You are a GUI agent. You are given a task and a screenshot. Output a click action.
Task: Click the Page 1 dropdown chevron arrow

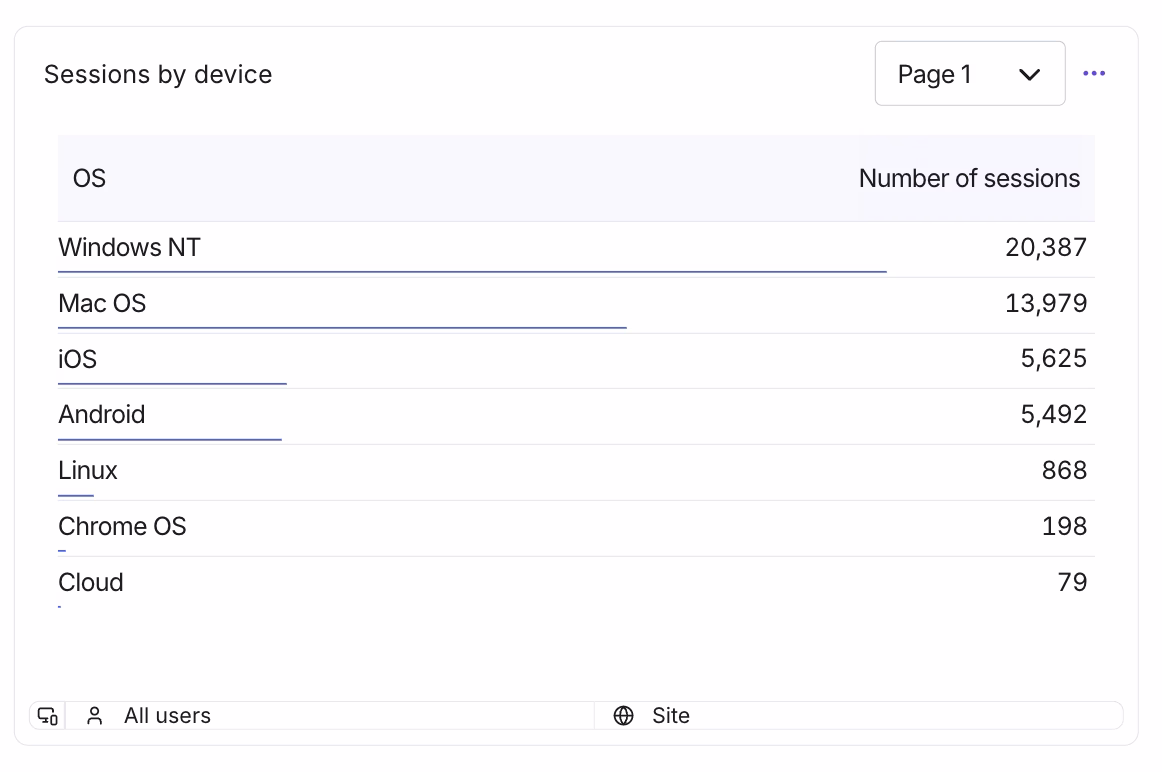pyautogui.click(x=1029, y=75)
